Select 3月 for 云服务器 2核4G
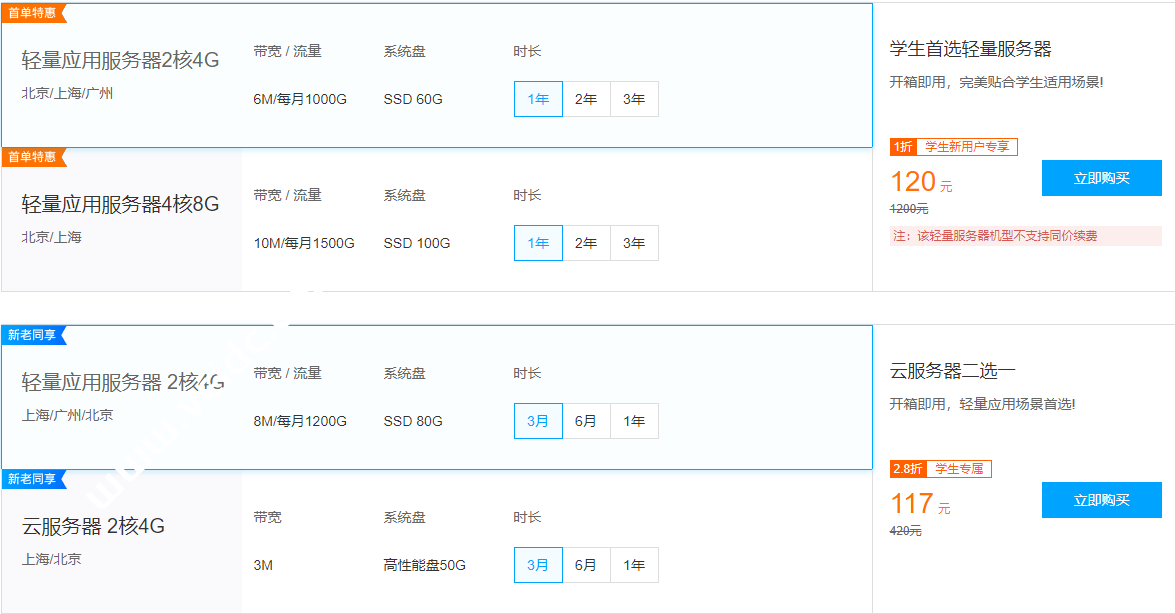 [x=538, y=565]
